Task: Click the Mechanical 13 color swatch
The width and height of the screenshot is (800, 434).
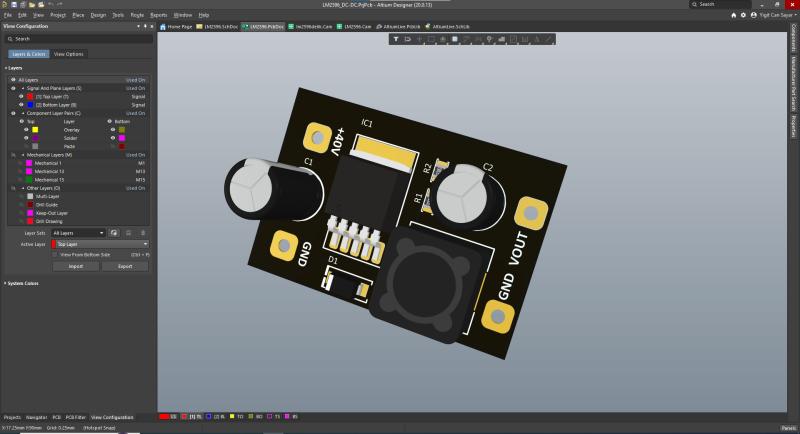Action: (x=29, y=171)
